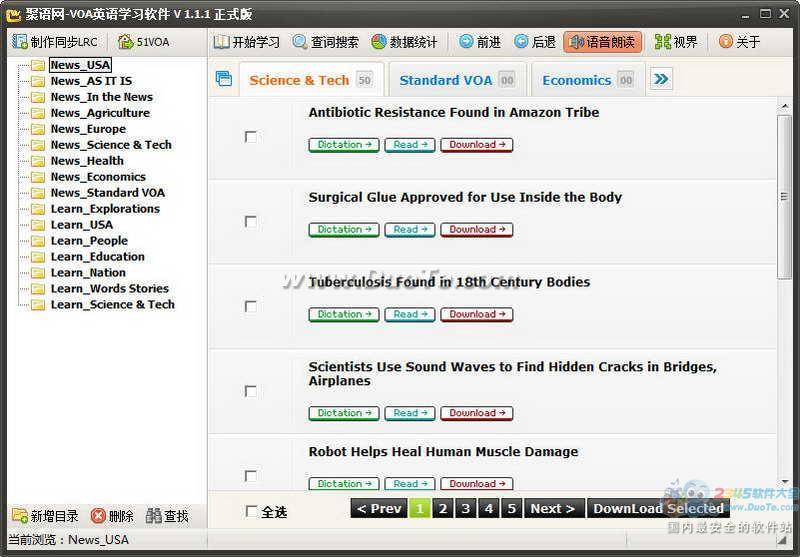This screenshot has height=557, width=800.
Task: Switch to the Economics tab
Action: 588,80
